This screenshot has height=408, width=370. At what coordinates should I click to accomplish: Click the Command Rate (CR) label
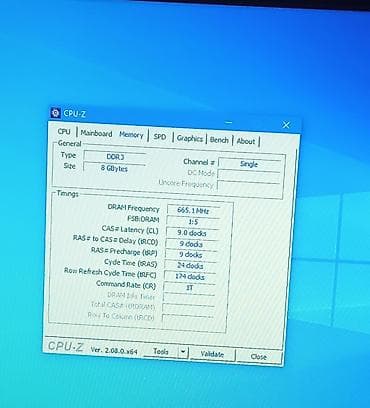(126, 284)
